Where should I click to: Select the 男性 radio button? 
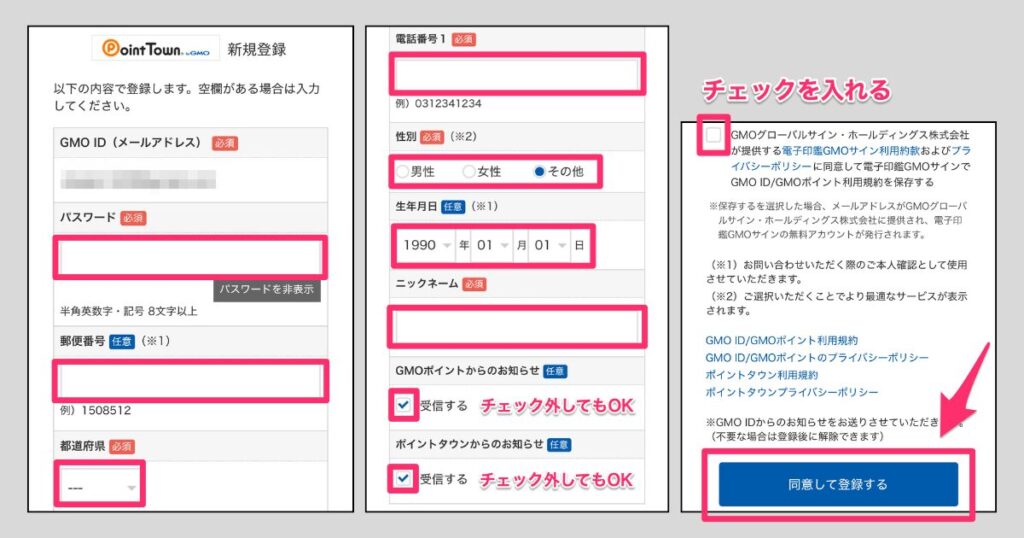(x=403, y=172)
